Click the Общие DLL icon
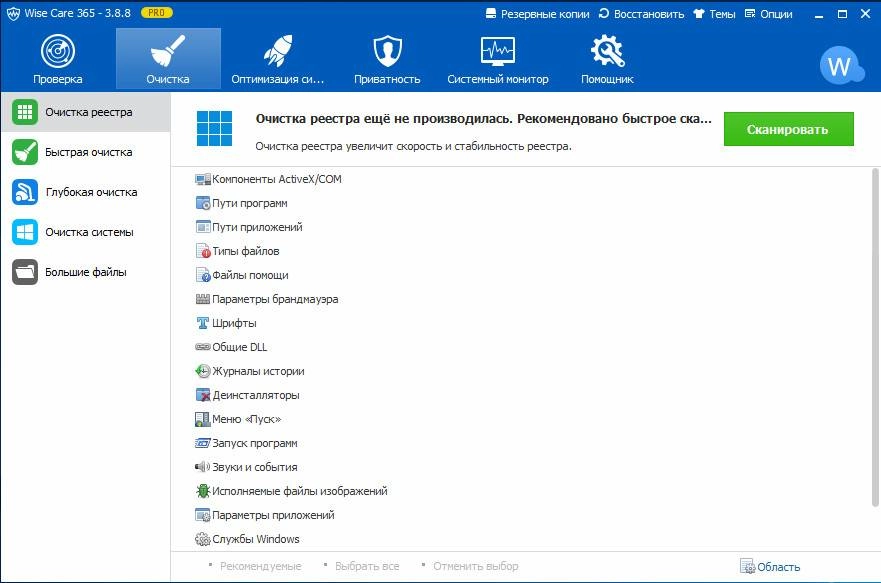The image size is (881, 583). pos(203,347)
